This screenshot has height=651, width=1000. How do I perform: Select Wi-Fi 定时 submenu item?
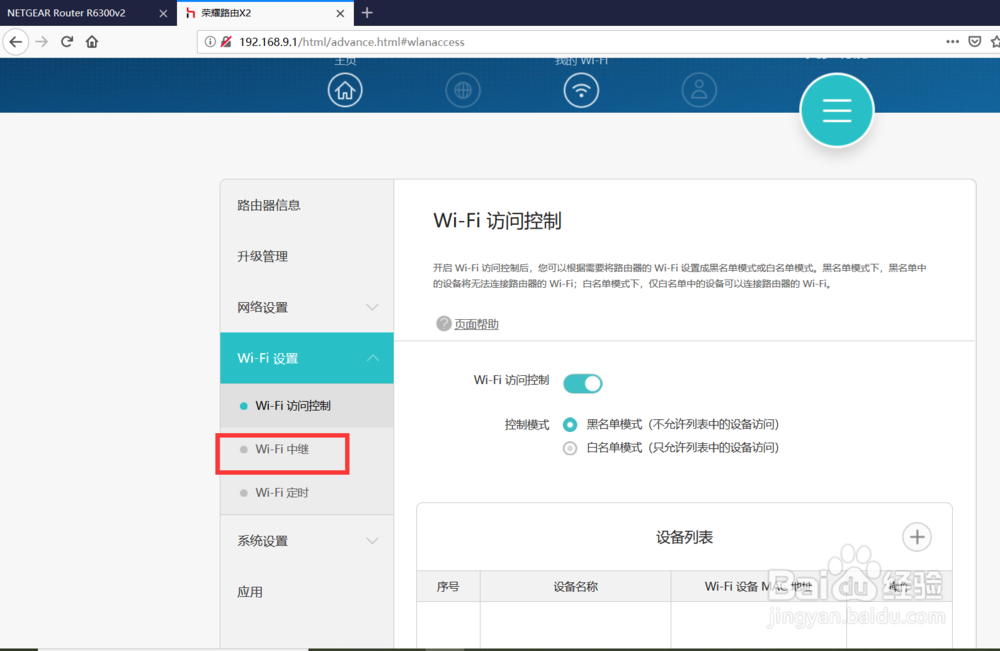point(307,493)
